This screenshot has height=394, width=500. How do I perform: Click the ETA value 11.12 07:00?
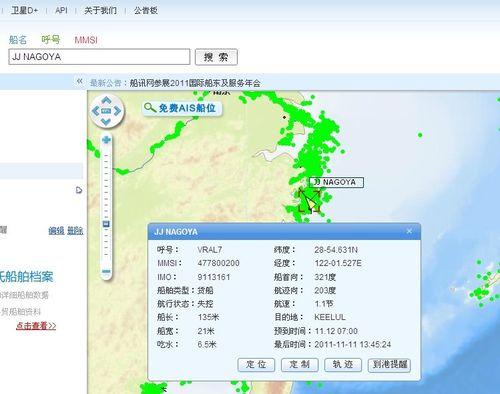[x=336, y=331]
